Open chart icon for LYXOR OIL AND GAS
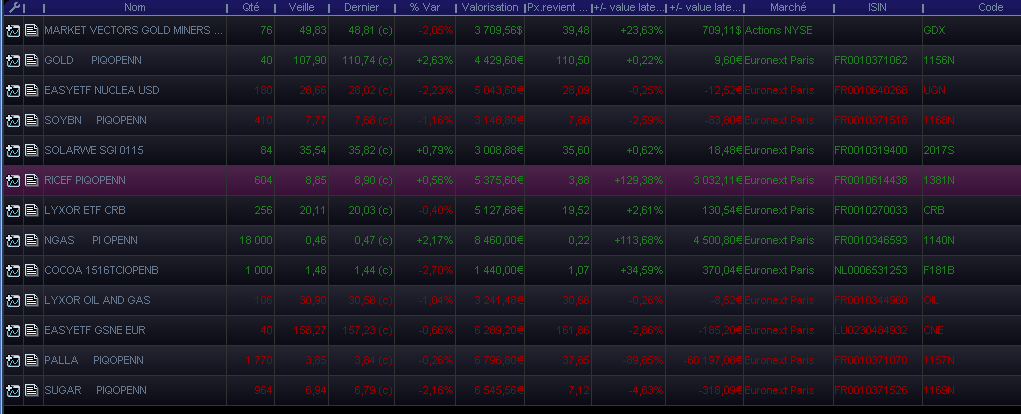Viewport: 1021px width, 414px height. click(x=13, y=300)
